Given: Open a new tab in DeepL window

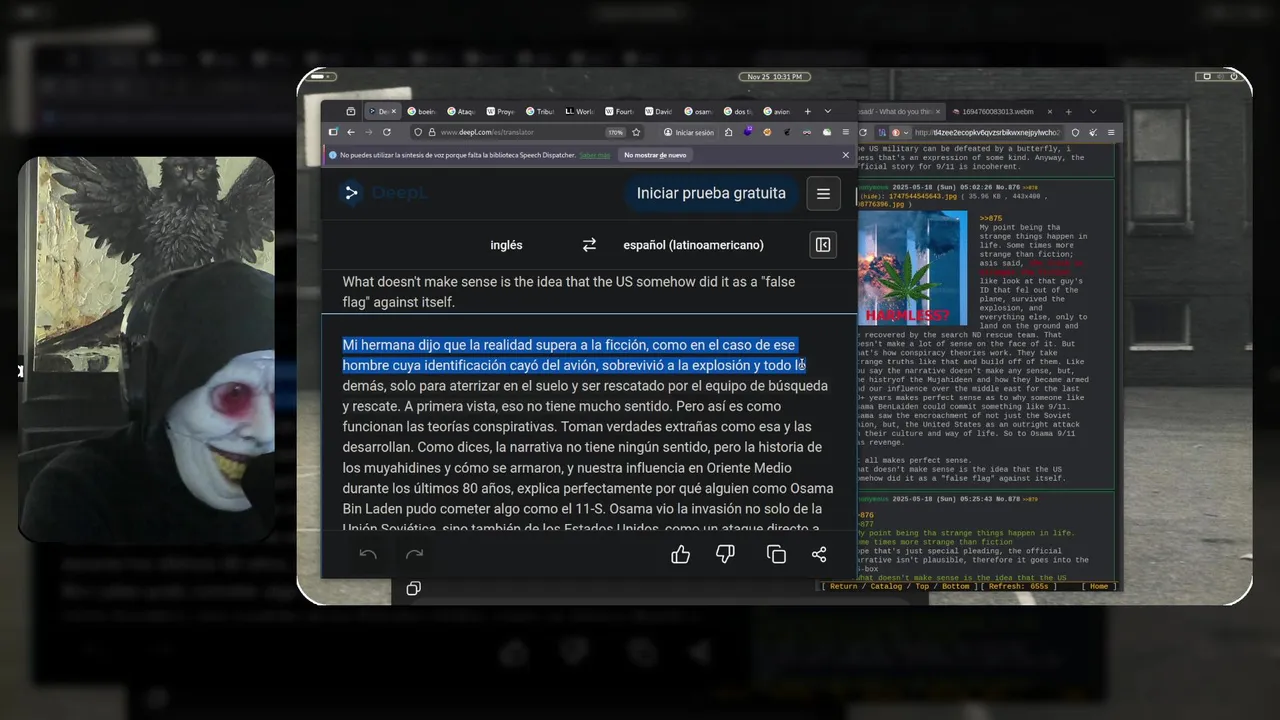Looking at the screenshot, I should [x=808, y=112].
